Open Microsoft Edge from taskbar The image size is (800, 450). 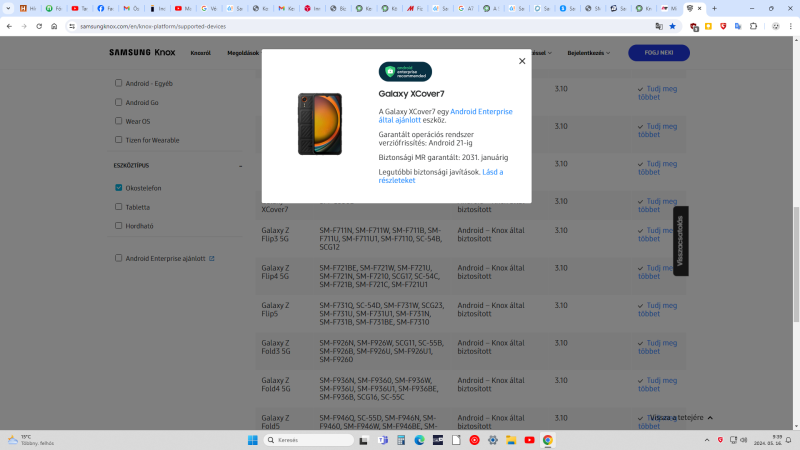pos(419,440)
